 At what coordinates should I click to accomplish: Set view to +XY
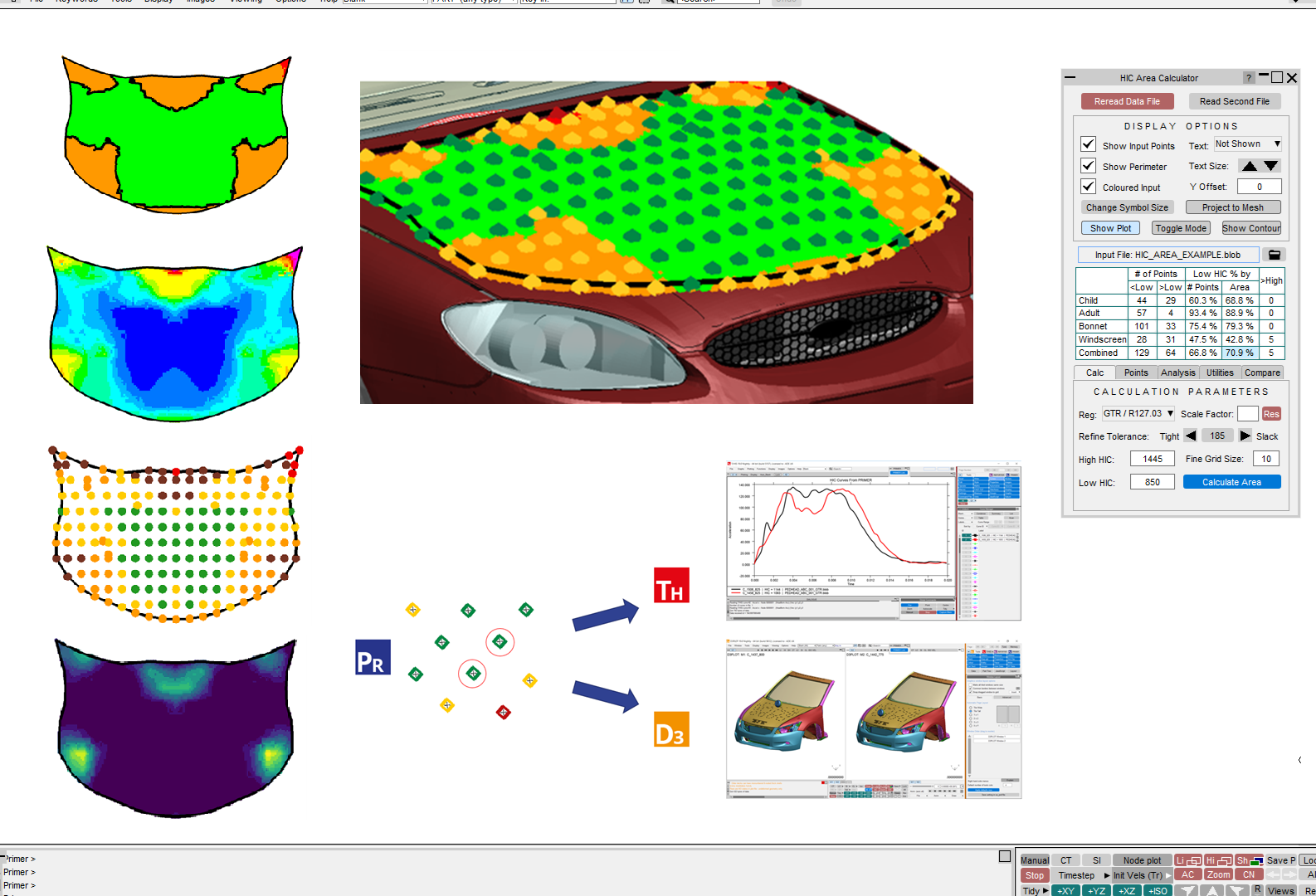point(1065,890)
